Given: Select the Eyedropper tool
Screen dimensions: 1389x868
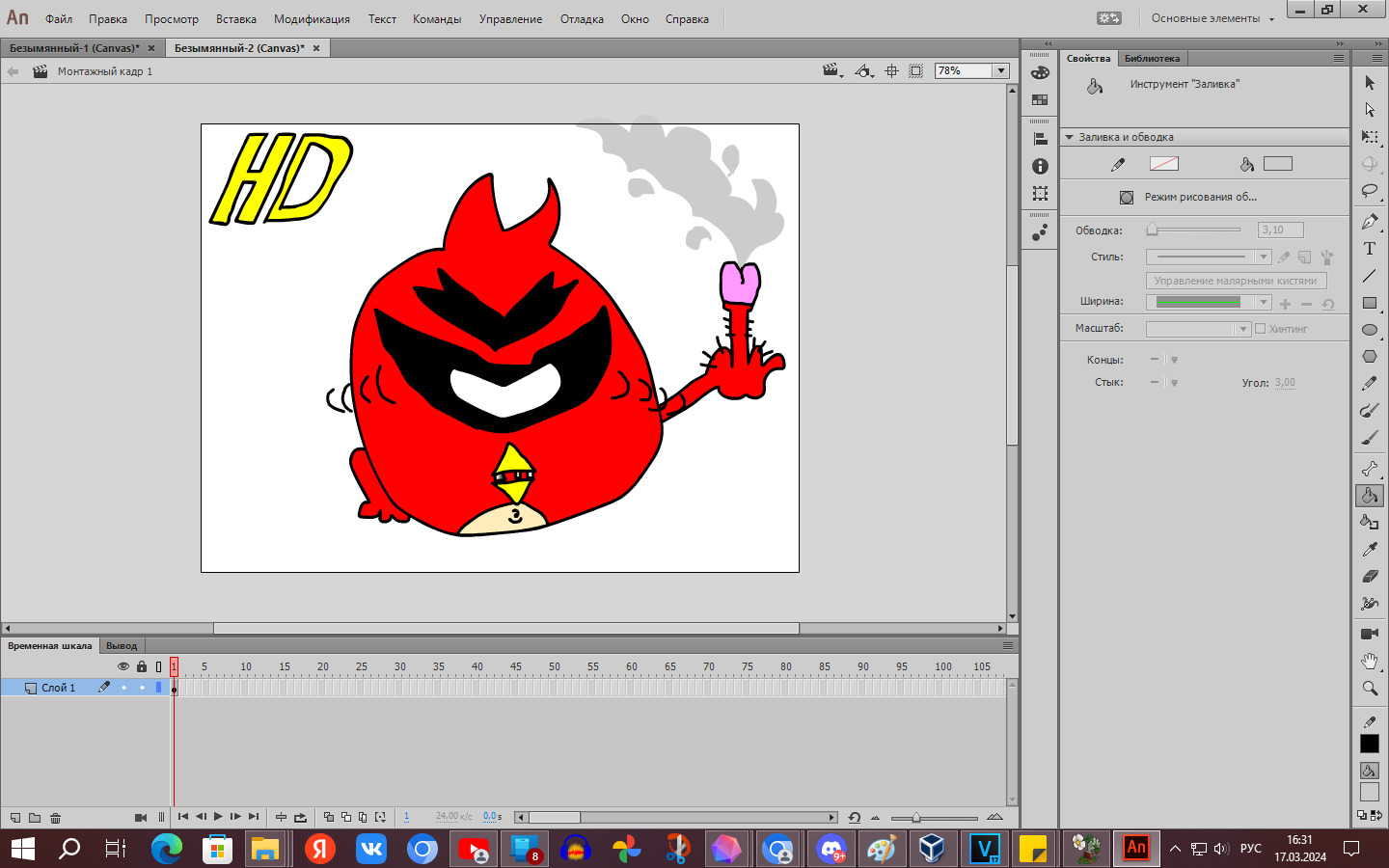Looking at the screenshot, I should point(1369,550).
